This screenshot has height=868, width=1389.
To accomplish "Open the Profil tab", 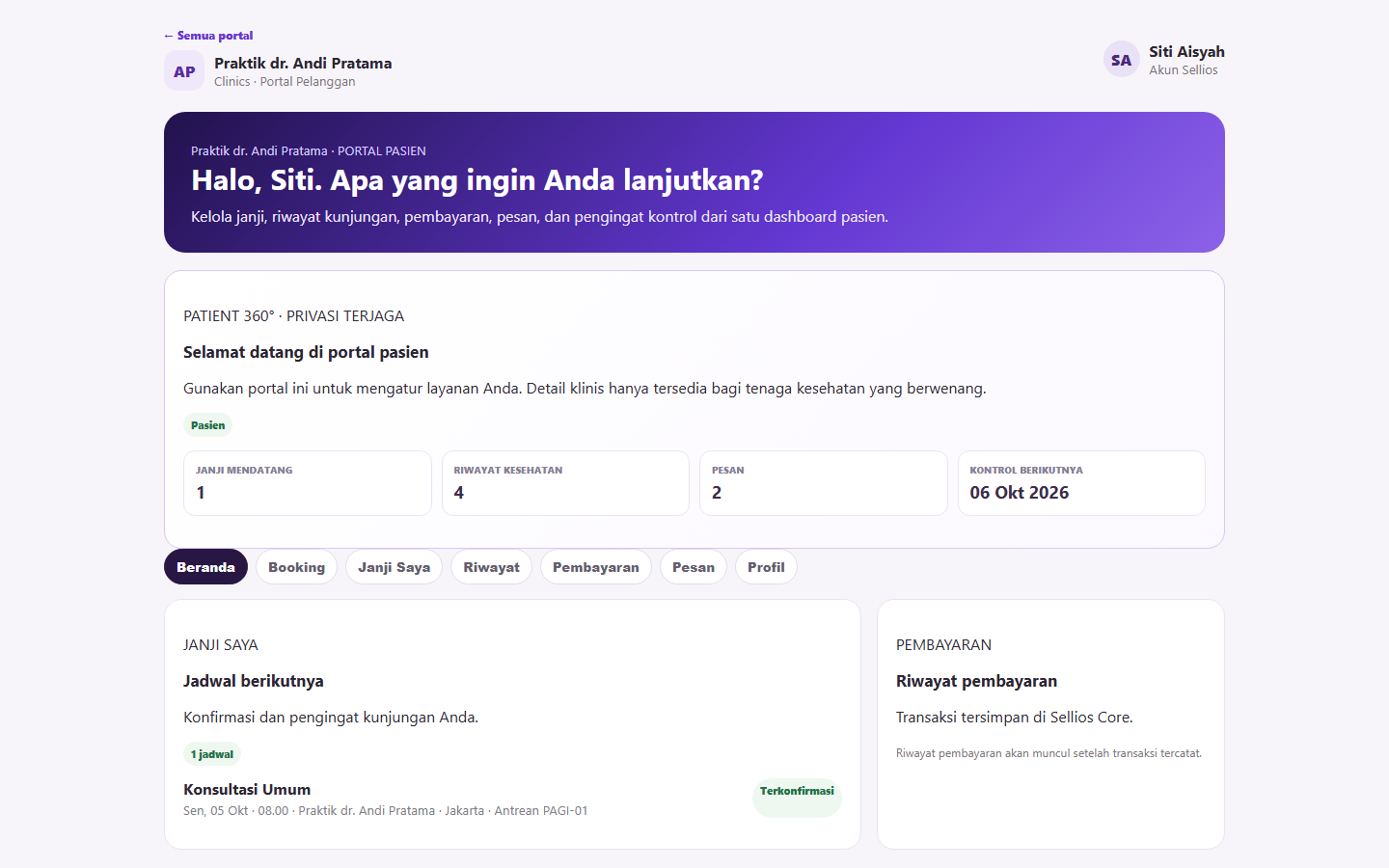I will [x=766, y=567].
